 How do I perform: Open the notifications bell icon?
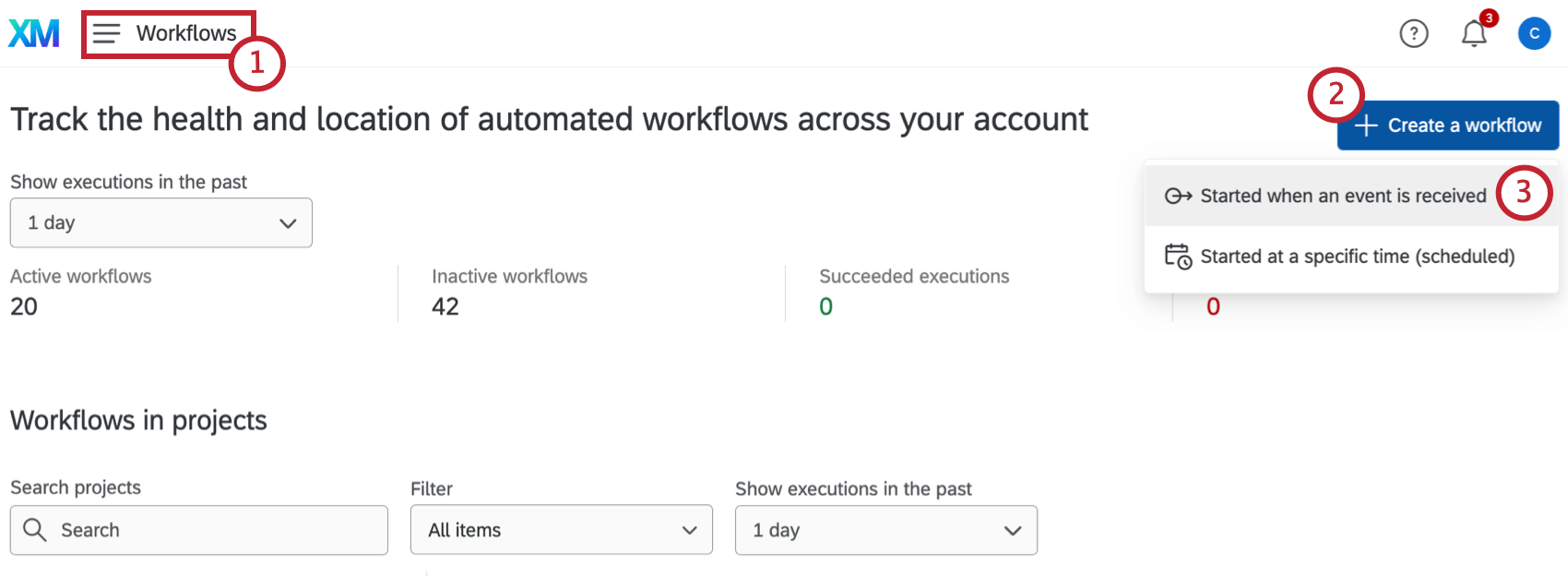pos(1474,34)
